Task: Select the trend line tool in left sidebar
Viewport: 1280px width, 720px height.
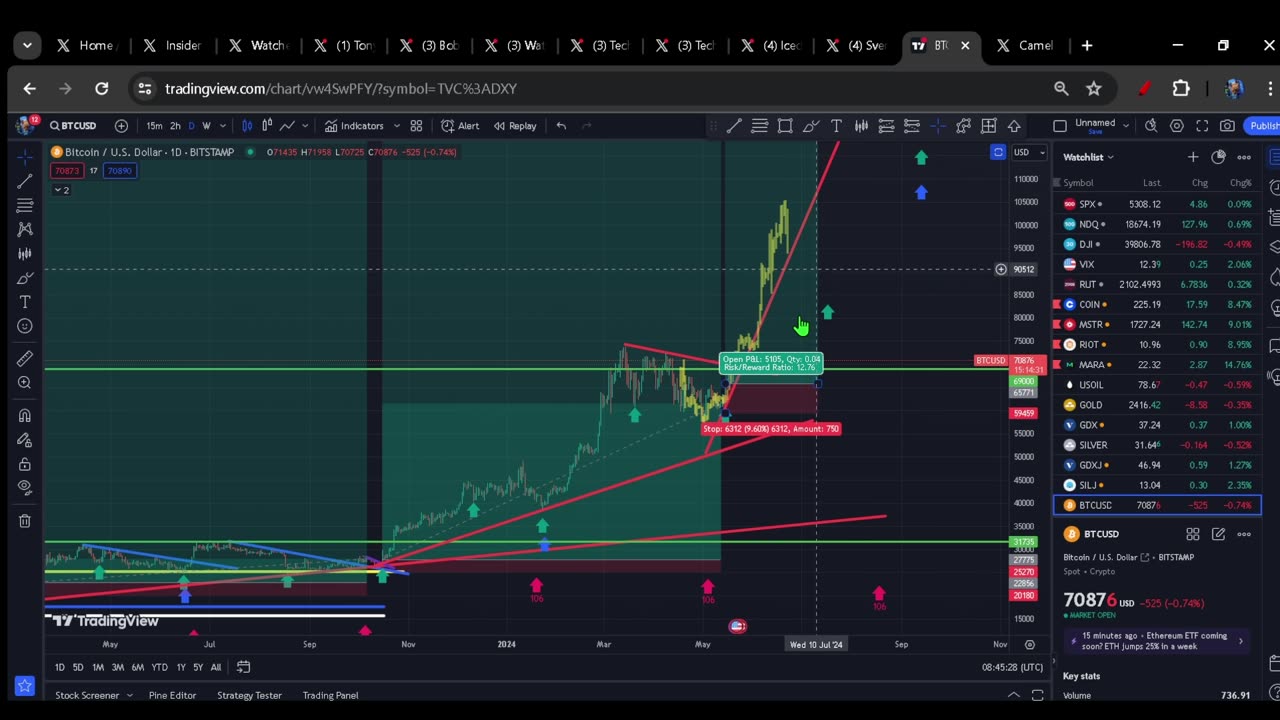Action: [x=25, y=181]
